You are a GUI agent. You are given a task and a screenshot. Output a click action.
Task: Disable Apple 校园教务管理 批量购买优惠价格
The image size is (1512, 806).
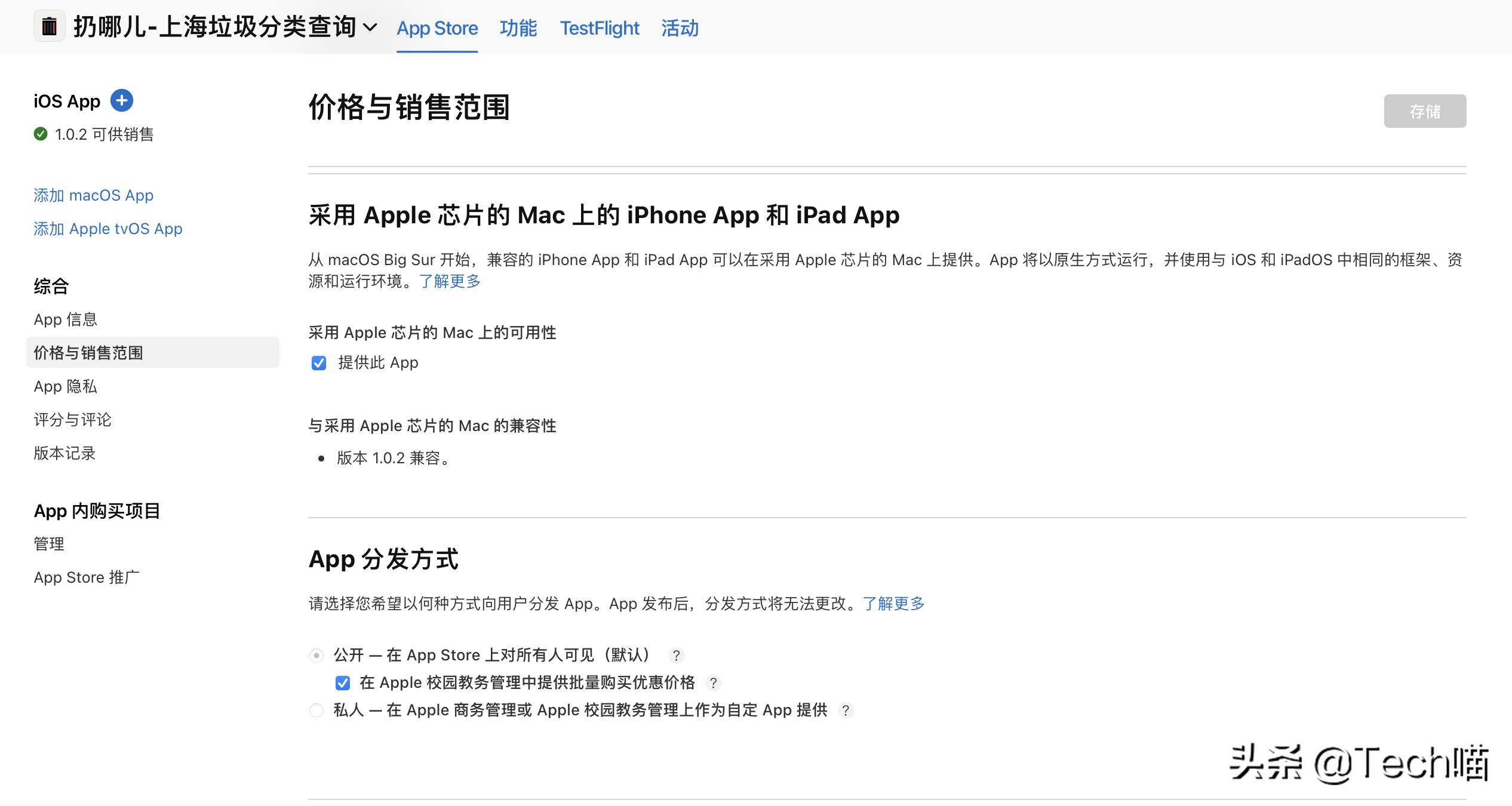tap(343, 682)
